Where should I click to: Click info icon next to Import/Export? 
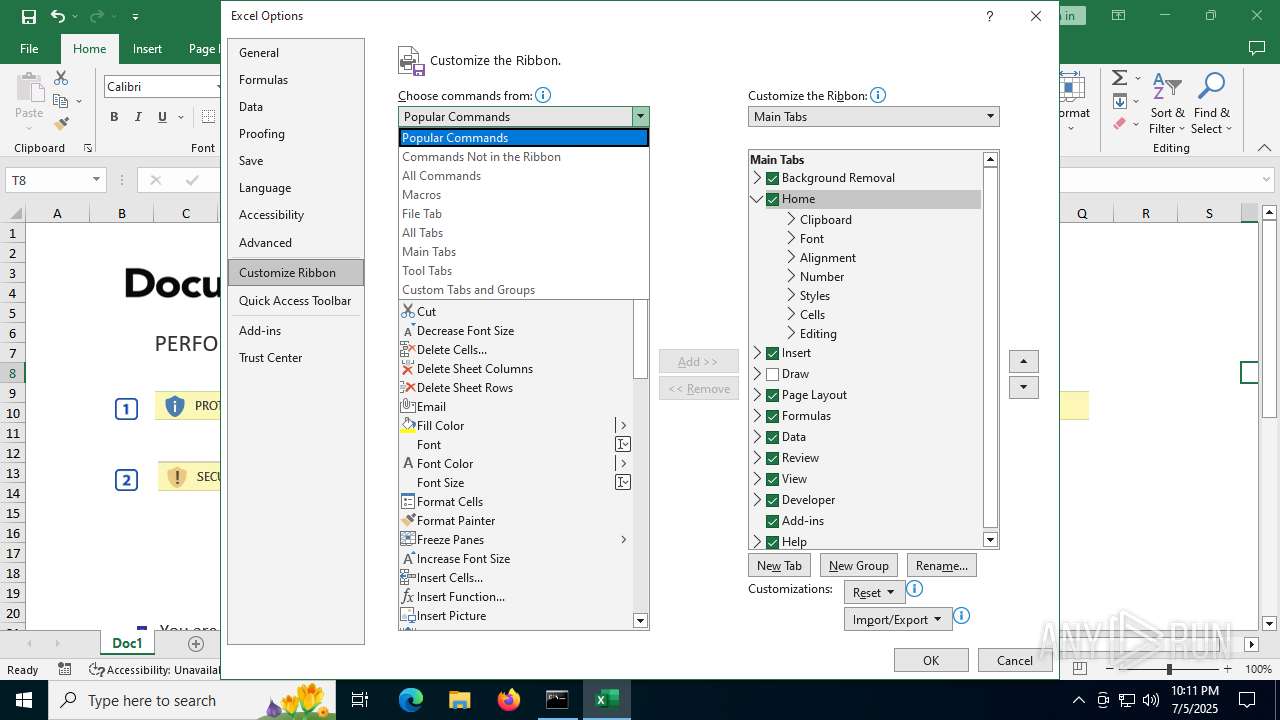961,616
